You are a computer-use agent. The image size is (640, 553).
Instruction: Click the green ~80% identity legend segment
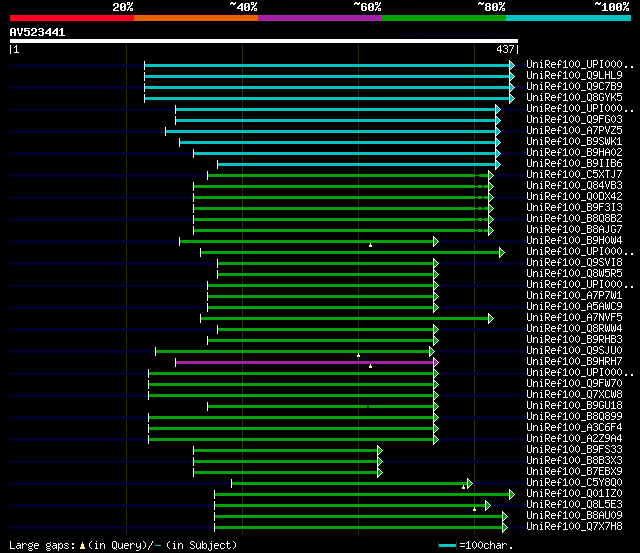[x=444, y=18]
